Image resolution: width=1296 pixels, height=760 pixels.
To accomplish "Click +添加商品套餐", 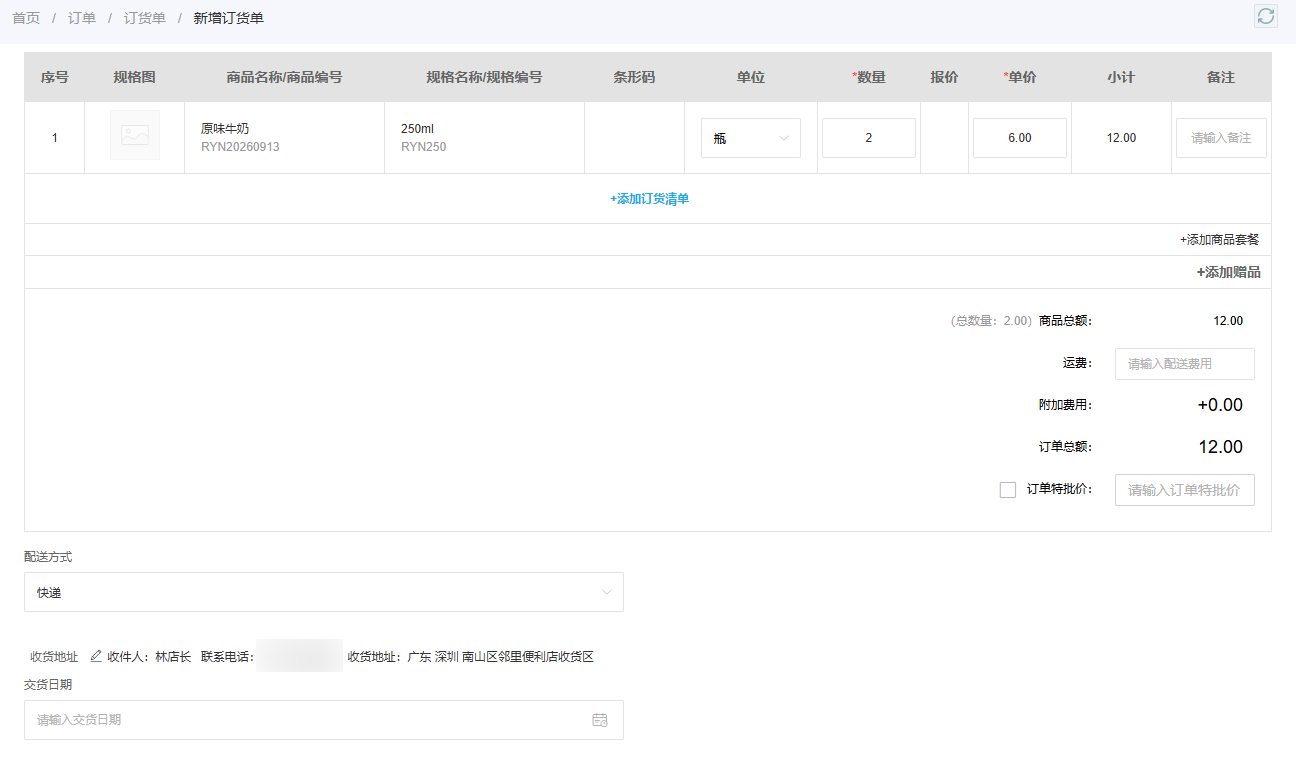I will click(x=1220, y=240).
